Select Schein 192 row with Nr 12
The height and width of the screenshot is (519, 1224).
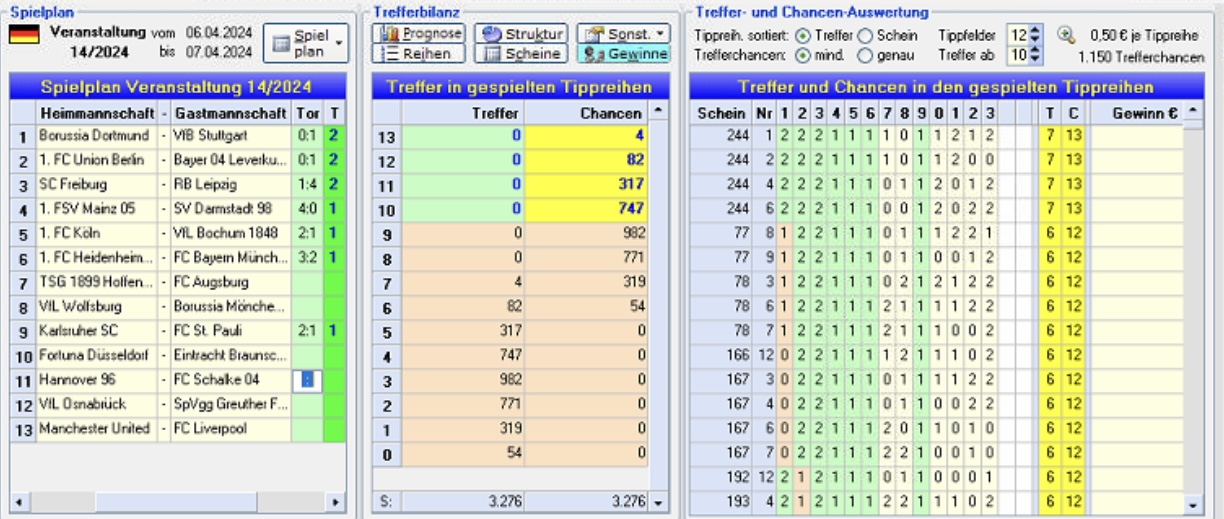pyautogui.click(x=937, y=476)
